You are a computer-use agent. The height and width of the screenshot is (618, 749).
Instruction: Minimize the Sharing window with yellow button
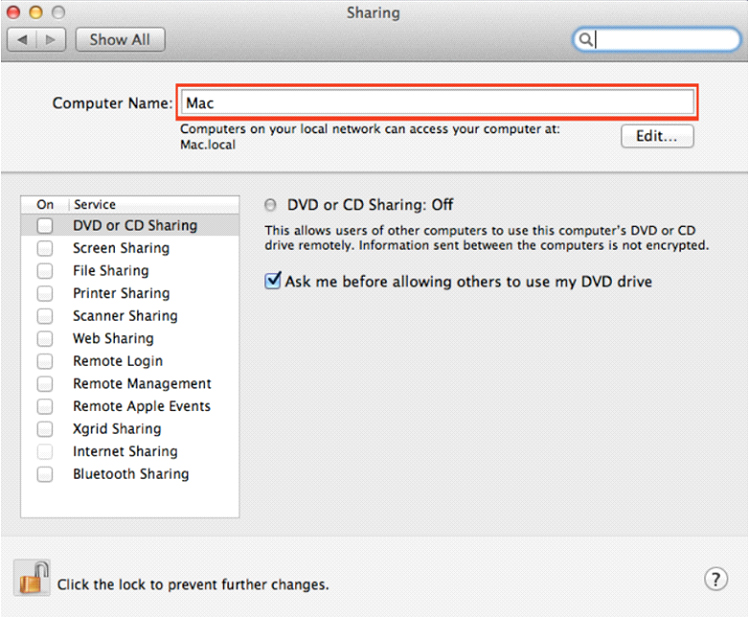tap(36, 12)
